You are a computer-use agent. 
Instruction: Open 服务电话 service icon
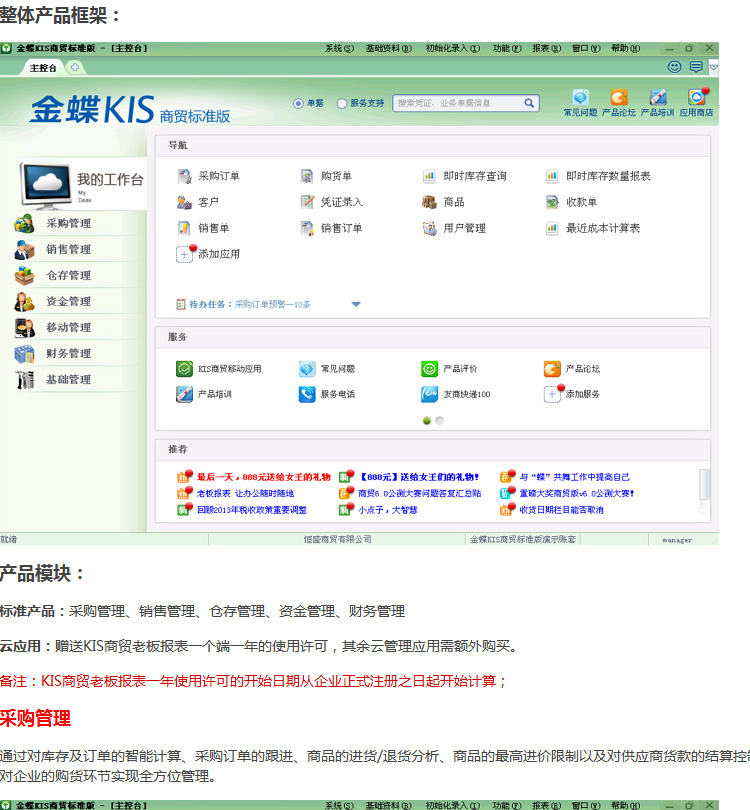[307, 394]
